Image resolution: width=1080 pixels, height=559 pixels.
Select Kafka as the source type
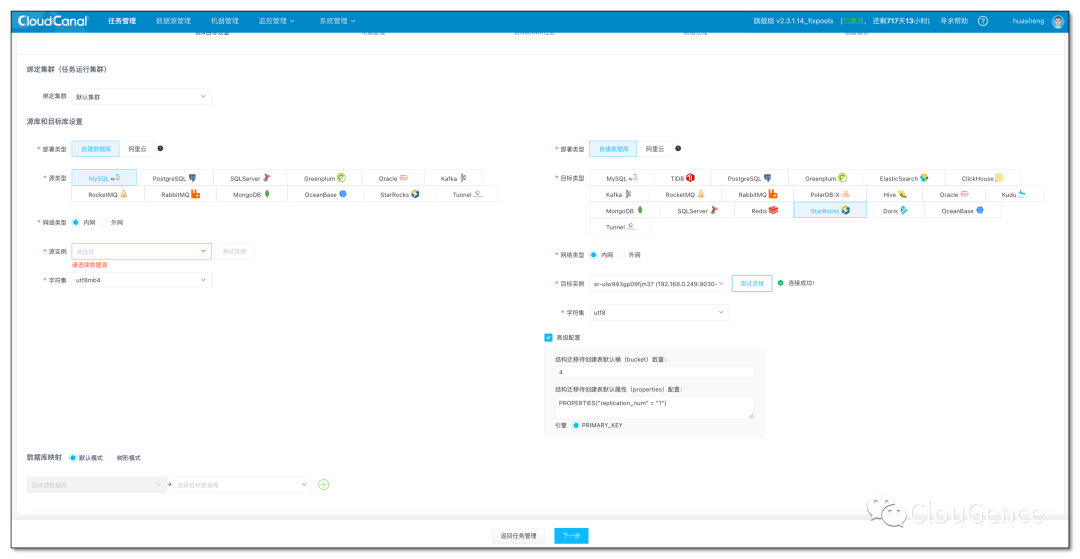[454, 178]
